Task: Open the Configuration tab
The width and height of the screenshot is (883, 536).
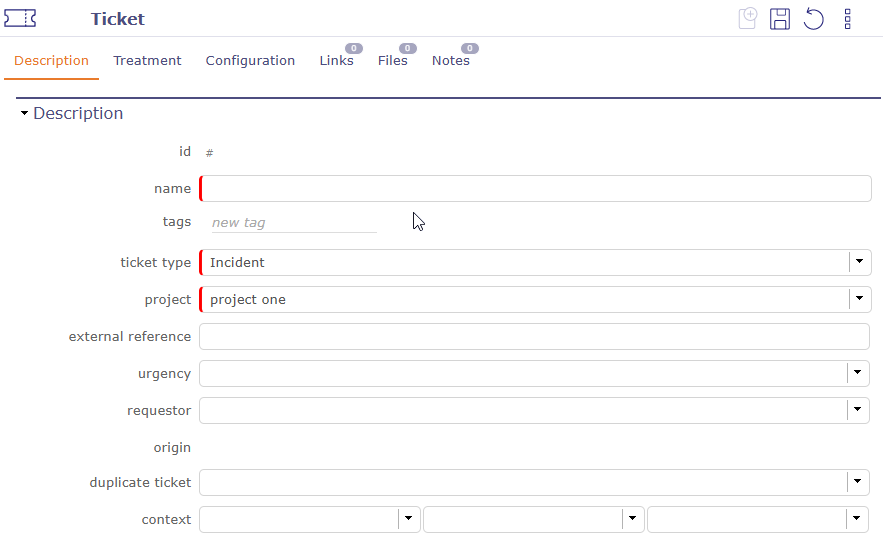Action: pyautogui.click(x=250, y=61)
